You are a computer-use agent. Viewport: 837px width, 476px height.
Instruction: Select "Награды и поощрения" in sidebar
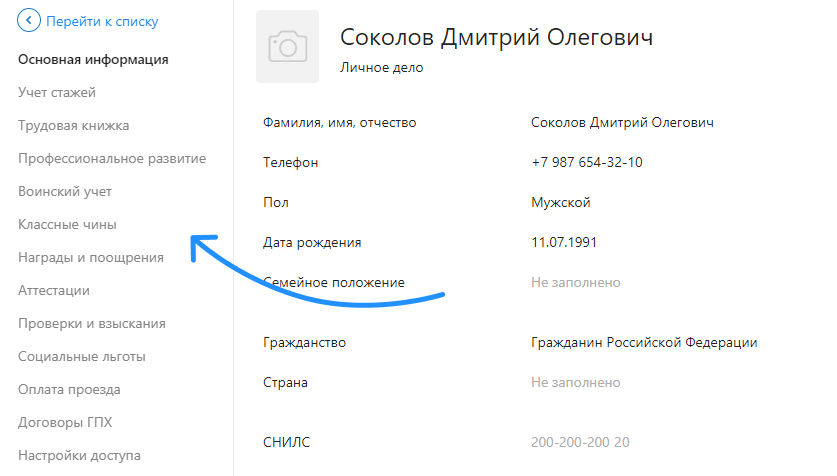pos(91,258)
